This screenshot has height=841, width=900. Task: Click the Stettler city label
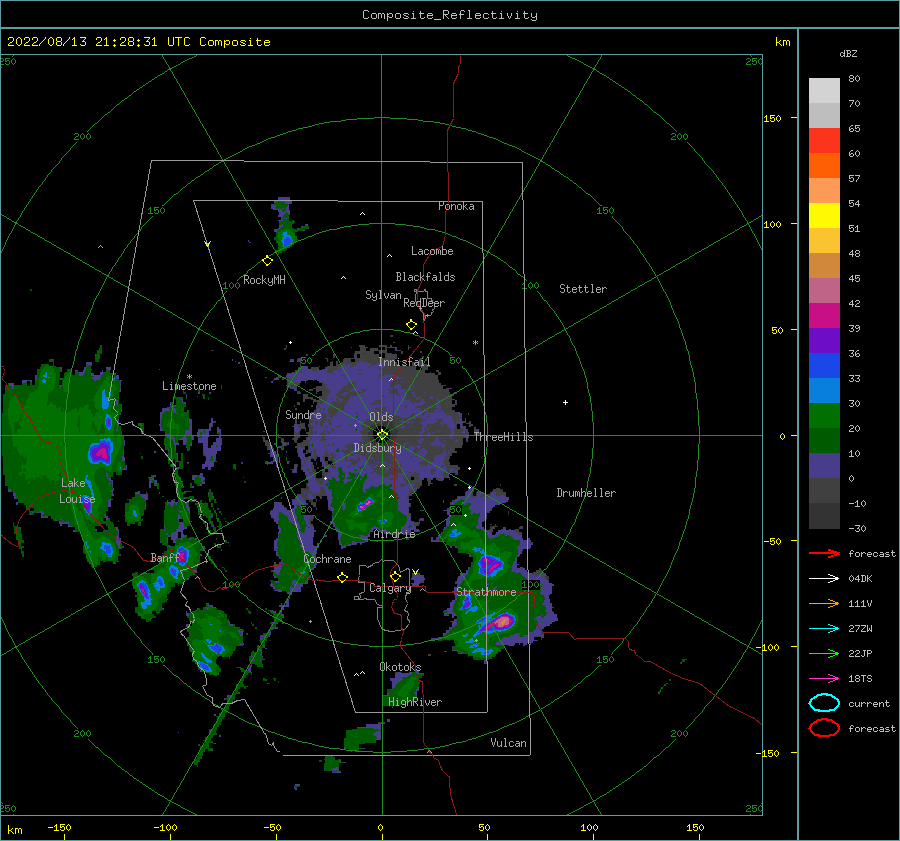tap(583, 289)
